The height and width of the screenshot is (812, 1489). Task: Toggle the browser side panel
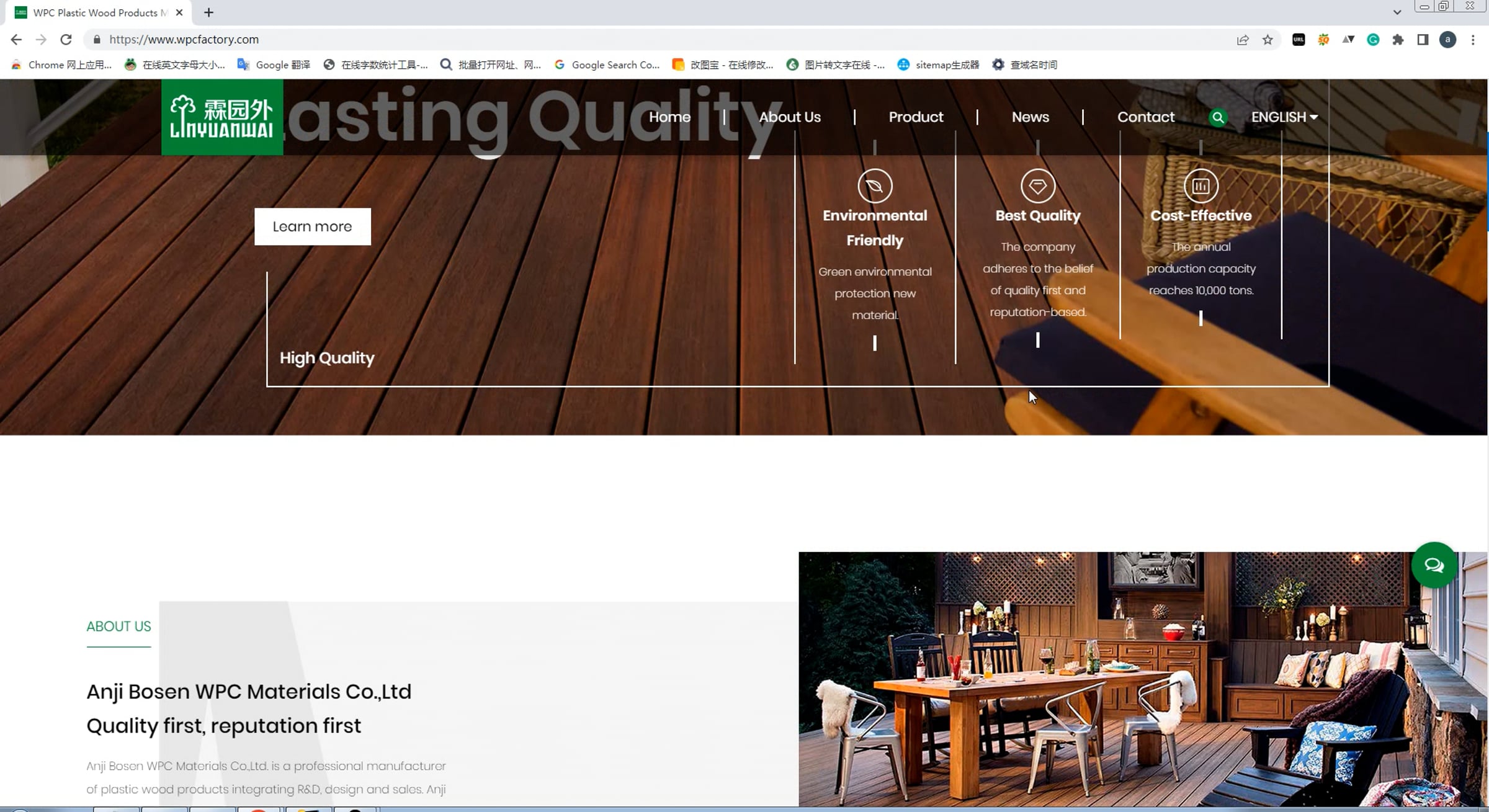click(x=1423, y=40)
